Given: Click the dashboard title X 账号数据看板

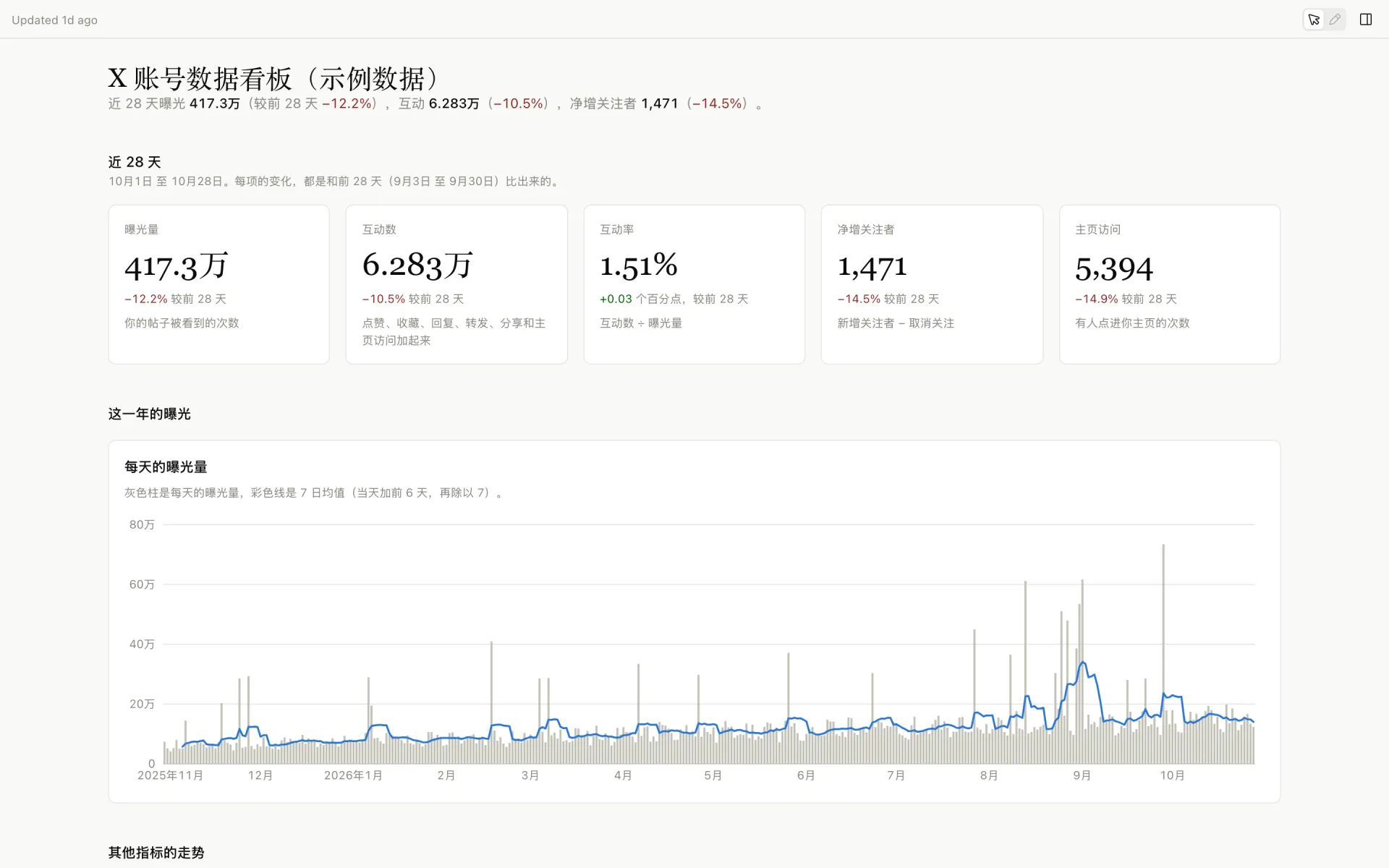Looking at the screenshot, I should 273,78.
